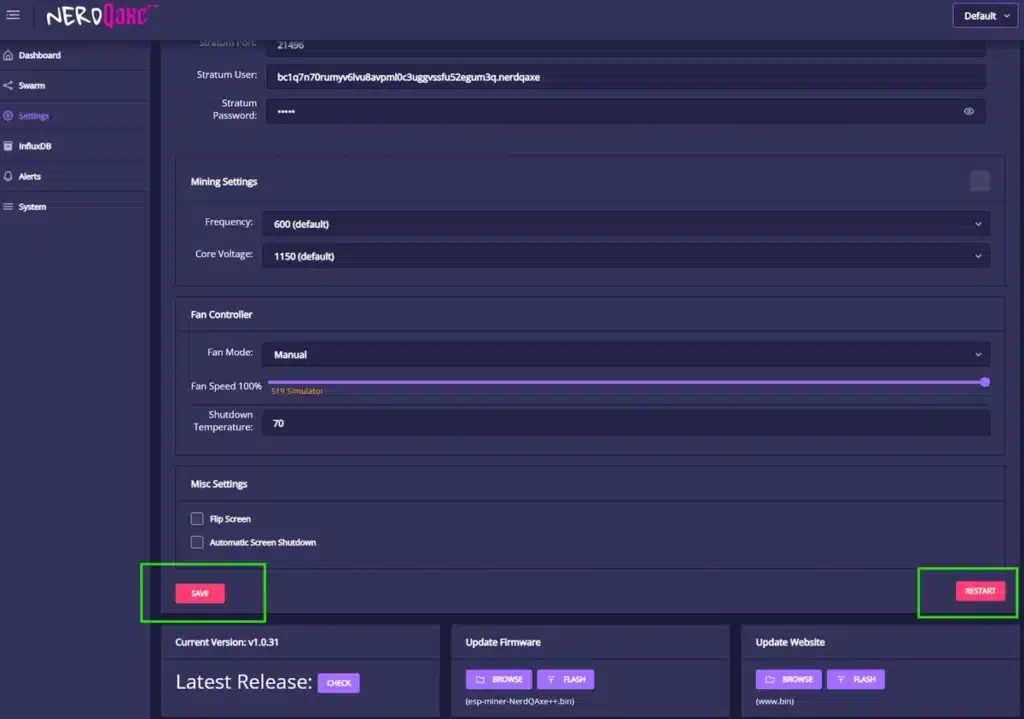Click the Alerts bell icon
Screen dimensions: 1024x719
[9, 176]
